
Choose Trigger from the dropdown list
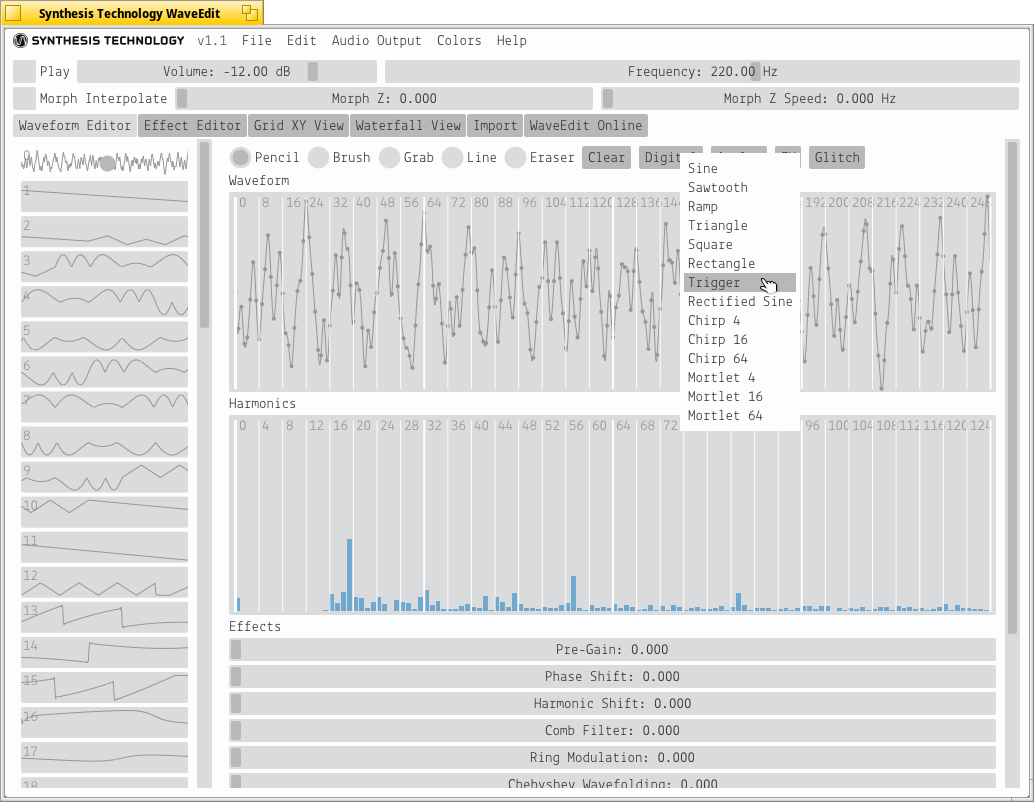pyautogui.click(x=739, y=282)
